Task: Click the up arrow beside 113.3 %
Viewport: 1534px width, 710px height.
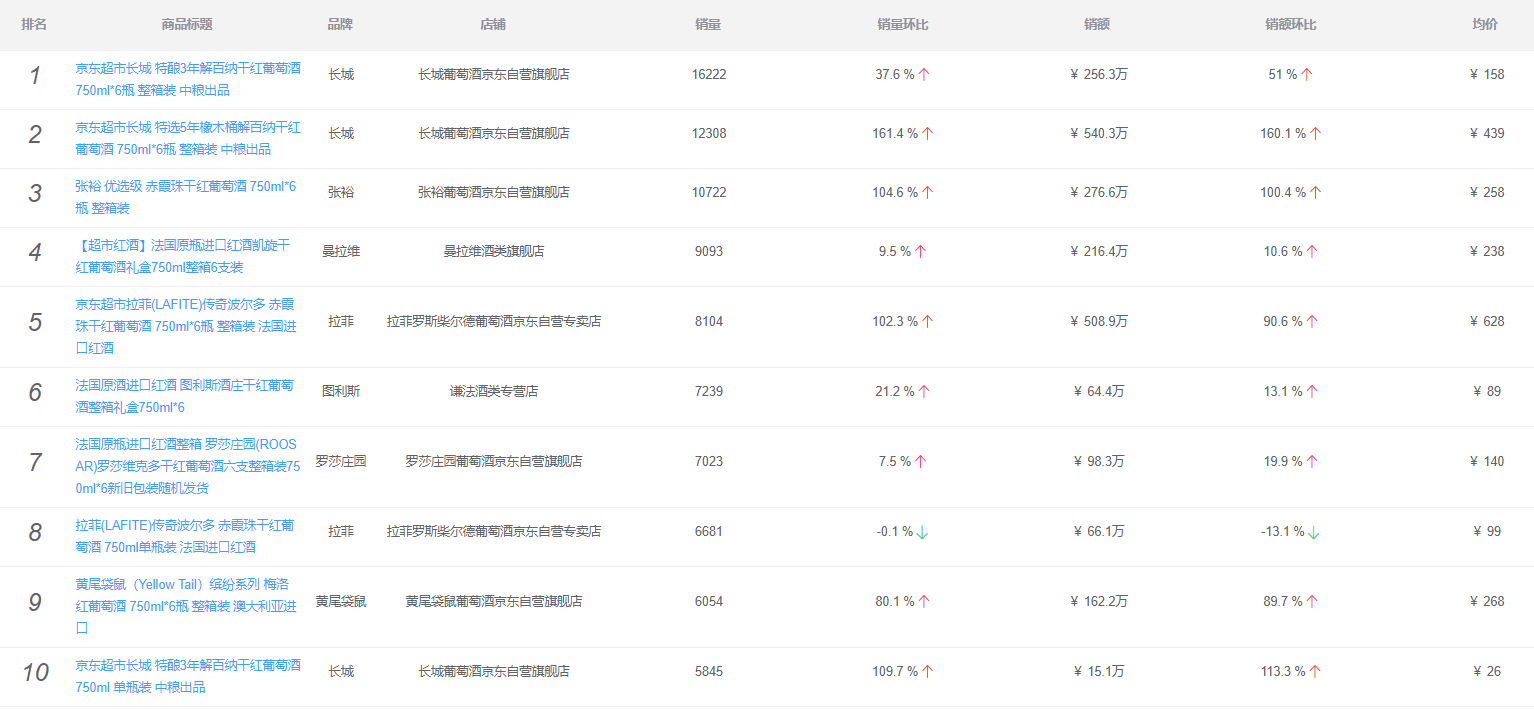Action: coord(1315,672)
